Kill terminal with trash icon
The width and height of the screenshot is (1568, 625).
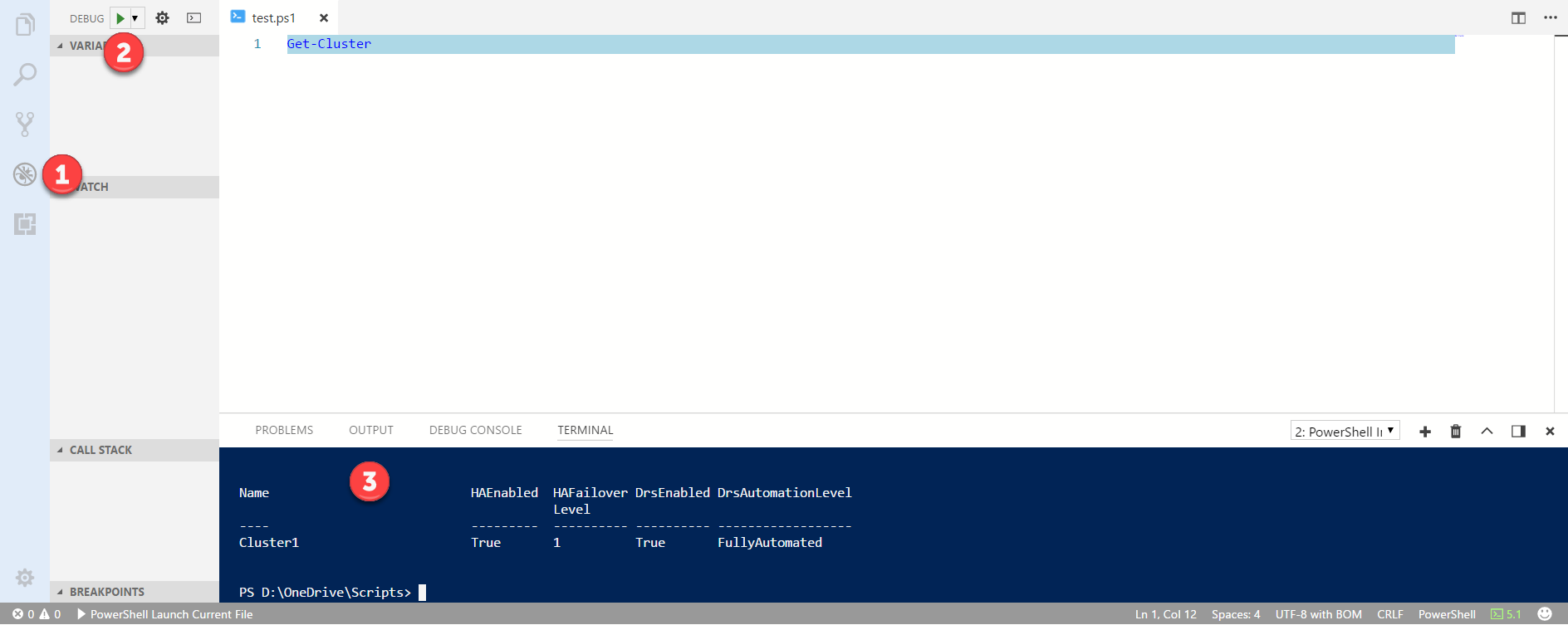[x=1456, y=432]
